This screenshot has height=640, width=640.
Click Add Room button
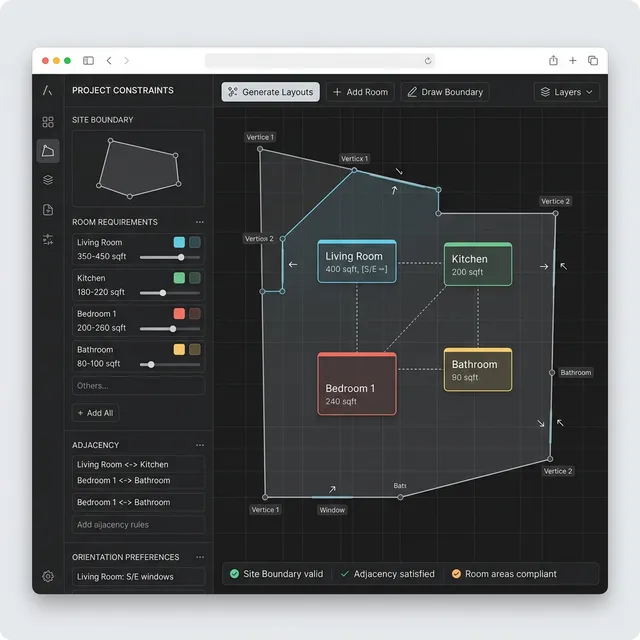tap(360, 92)
